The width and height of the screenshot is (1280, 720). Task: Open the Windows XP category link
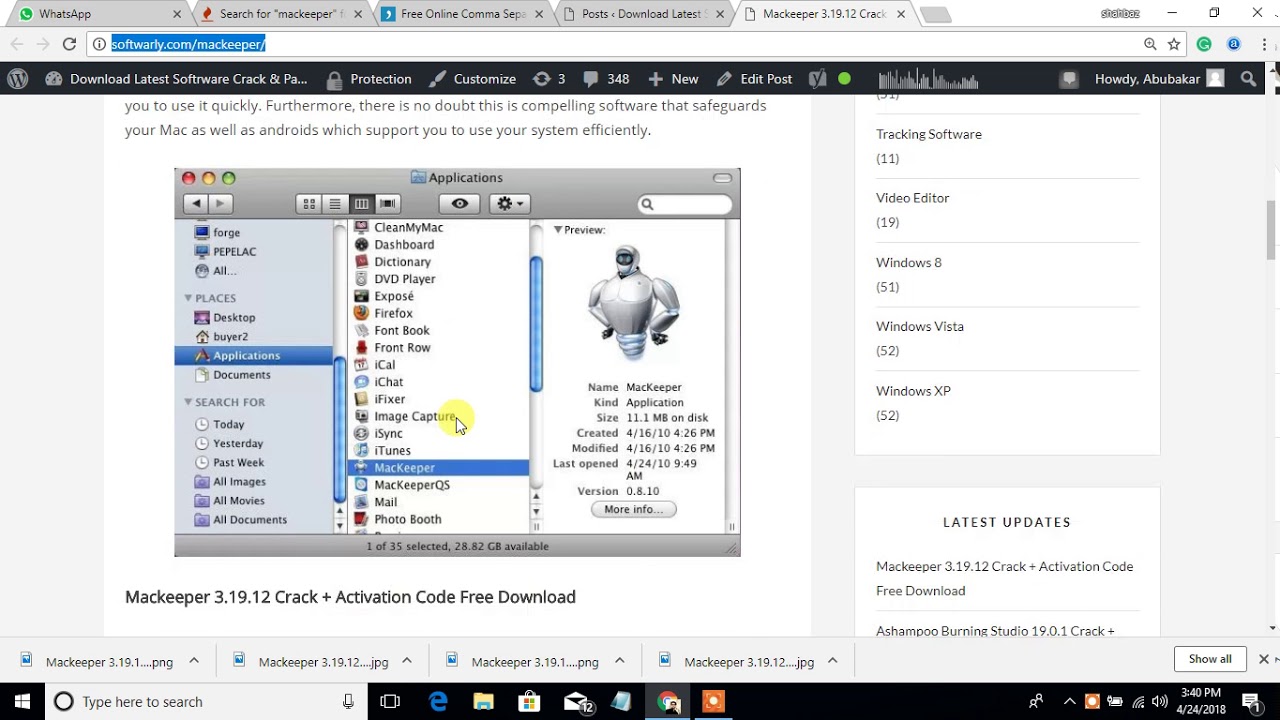point(913,391)
